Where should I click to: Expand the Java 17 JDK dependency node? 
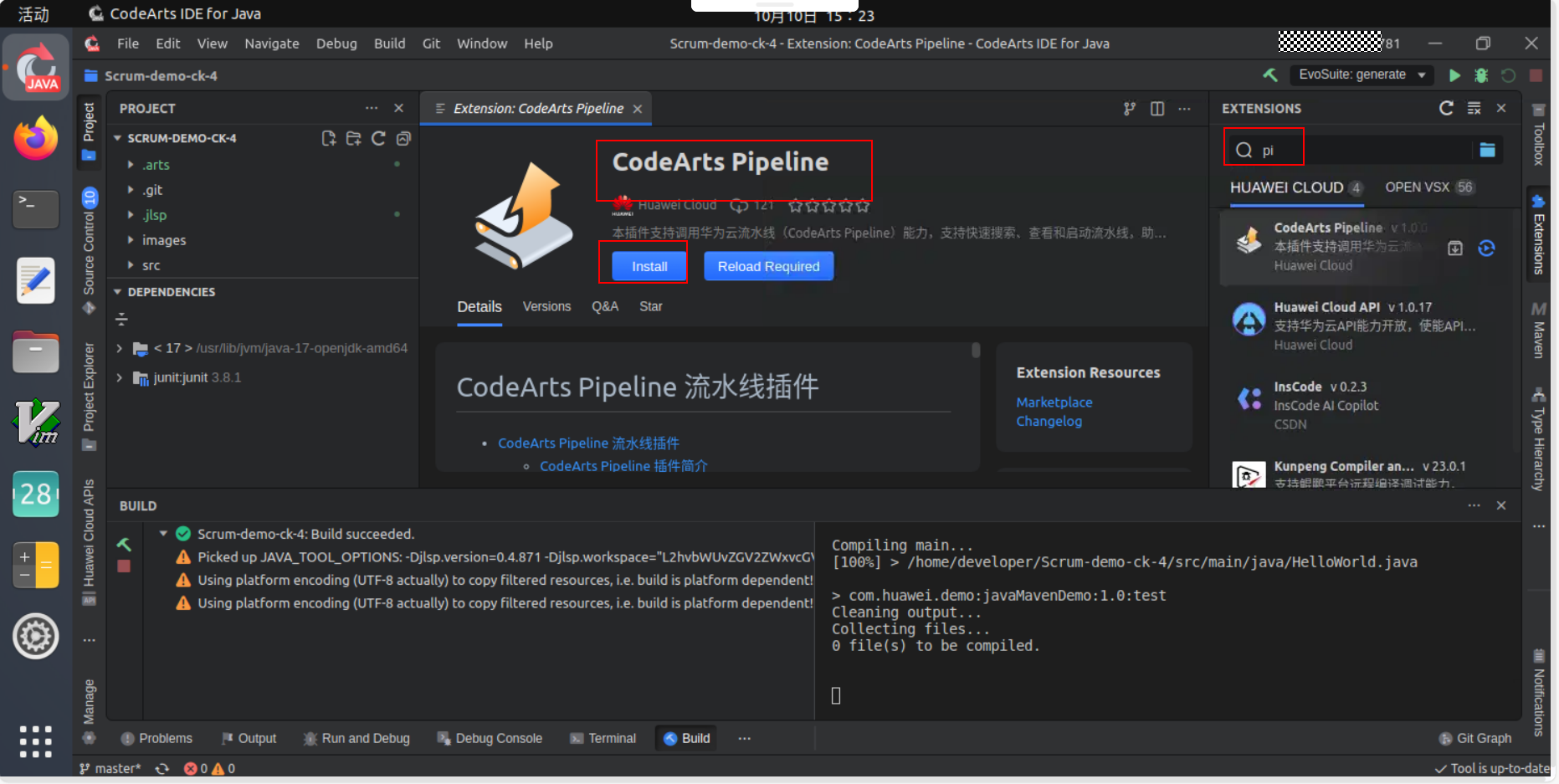[x=120, y=348]
